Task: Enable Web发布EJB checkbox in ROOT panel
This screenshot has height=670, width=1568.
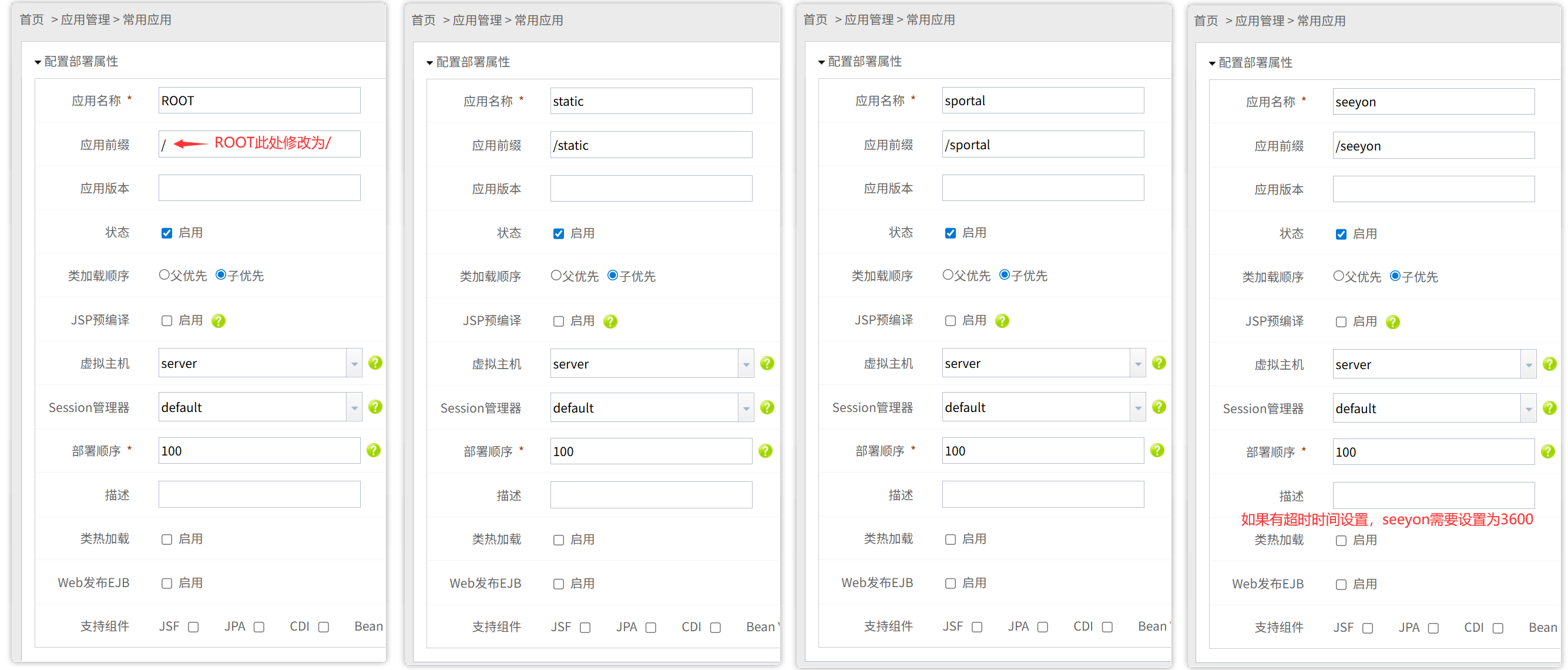Action: coord(167,584)
